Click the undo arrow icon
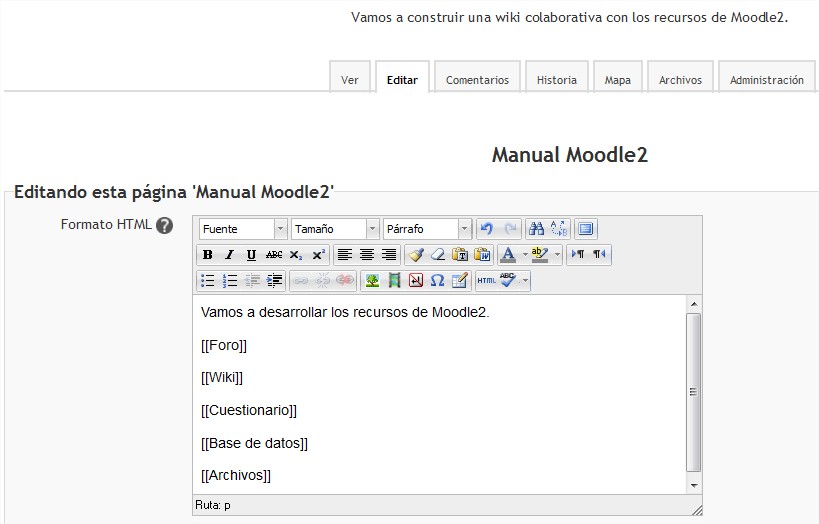The width and height of the screenshot is (819, 524). 486,229
